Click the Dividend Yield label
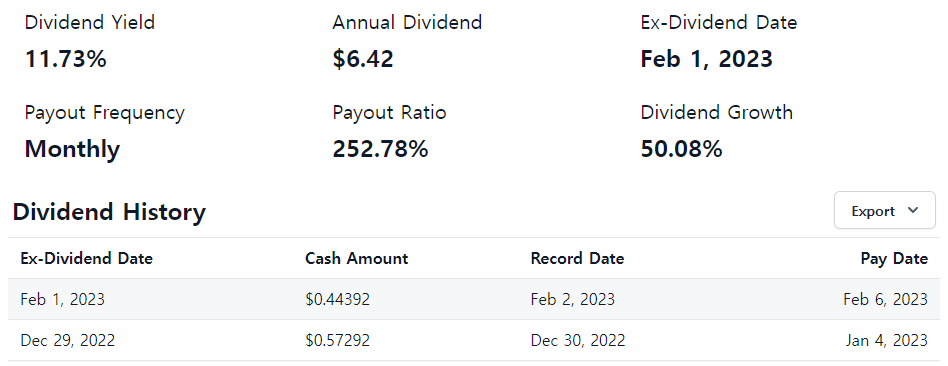 (90, 23)
